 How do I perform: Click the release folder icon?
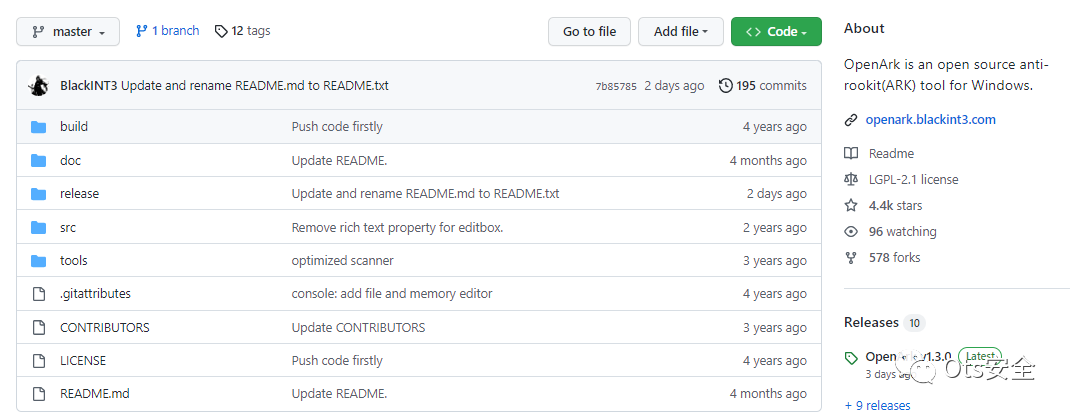(x=38, y=195)
